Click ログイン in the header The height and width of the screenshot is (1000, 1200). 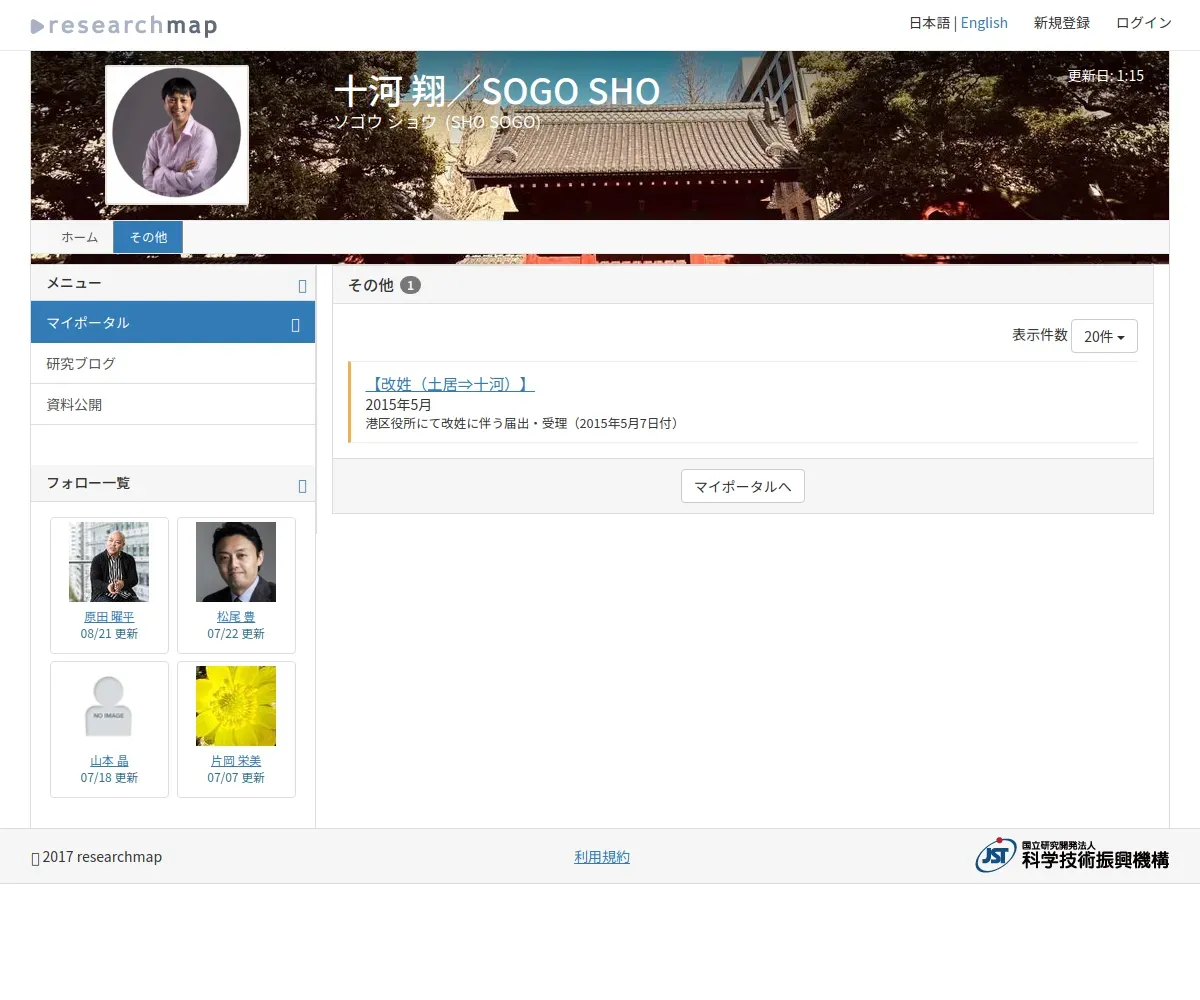[x=1144, y=23]
